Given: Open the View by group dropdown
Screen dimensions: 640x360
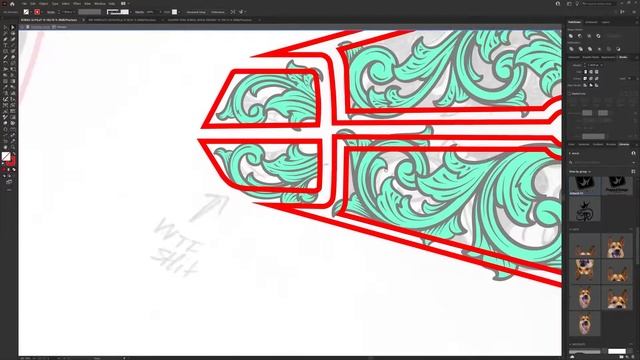Looking at the screenshot, I should (x=580, y=172).
